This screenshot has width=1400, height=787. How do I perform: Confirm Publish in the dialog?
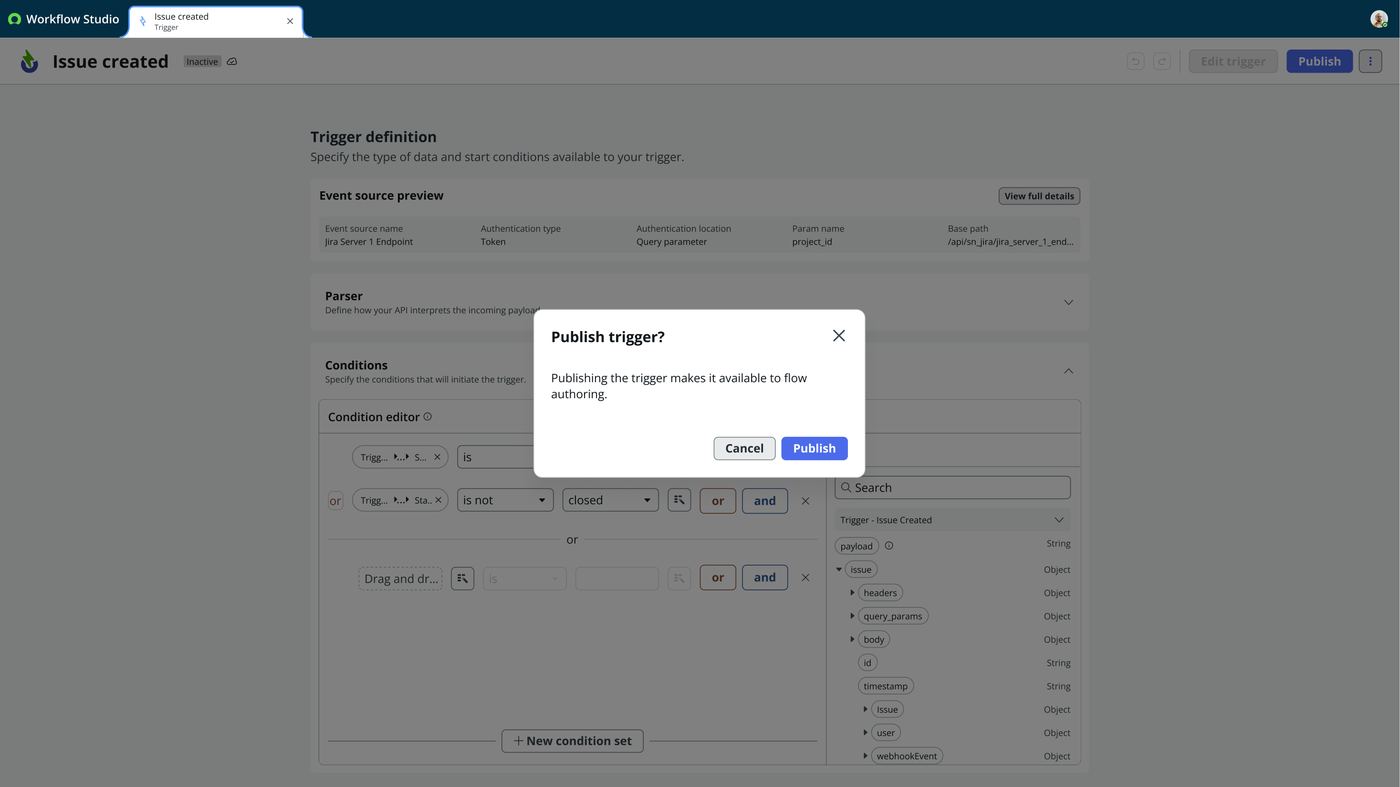tap(814, 448)
